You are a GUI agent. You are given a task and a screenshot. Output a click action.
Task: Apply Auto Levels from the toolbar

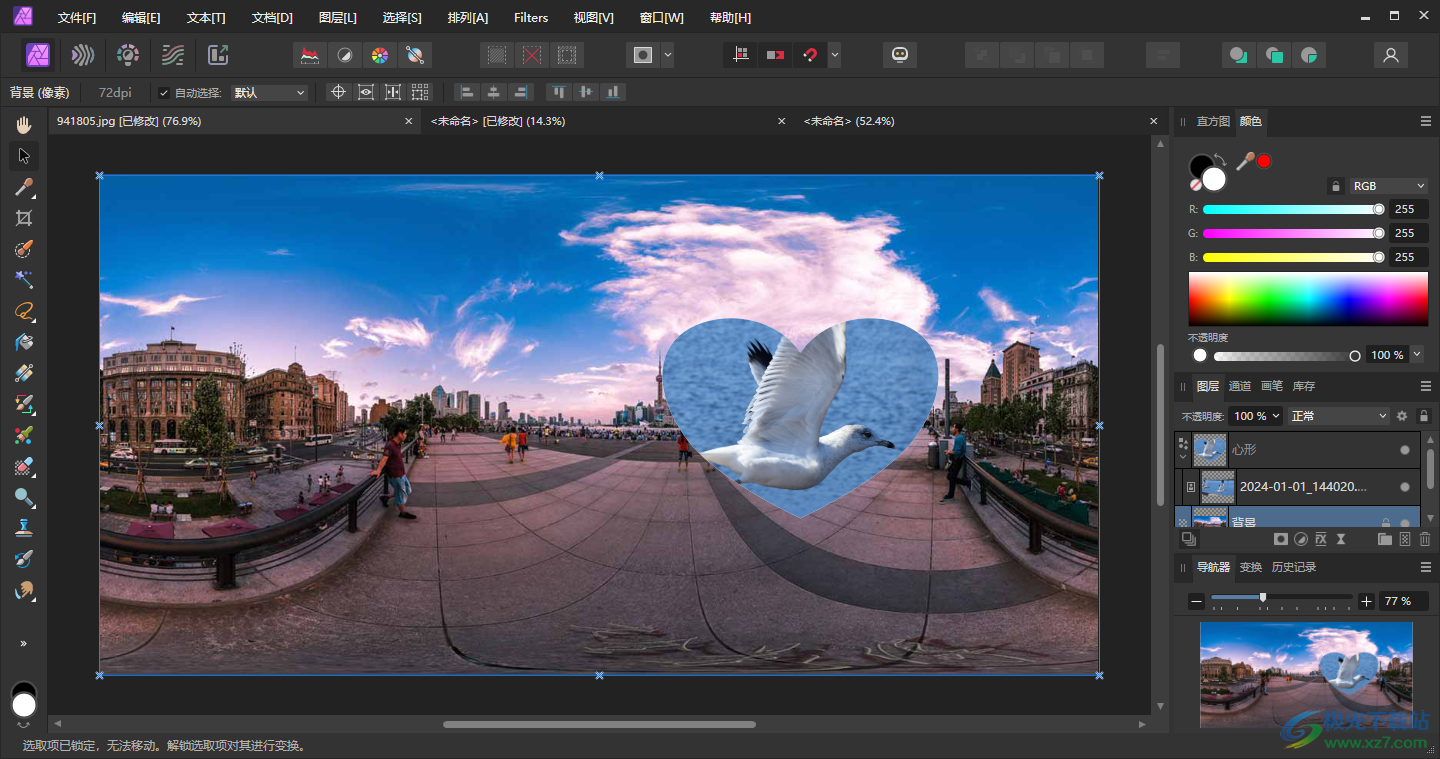[x=310, y=55]
